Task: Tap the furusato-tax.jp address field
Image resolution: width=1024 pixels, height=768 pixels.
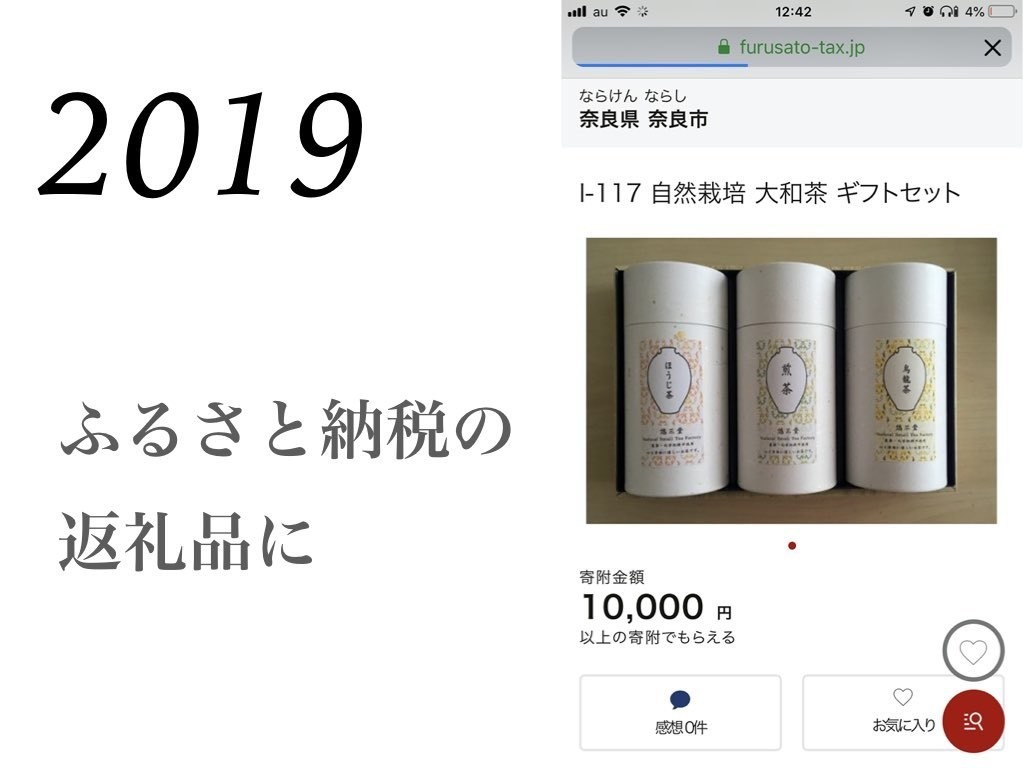Action: coord(792,47)
